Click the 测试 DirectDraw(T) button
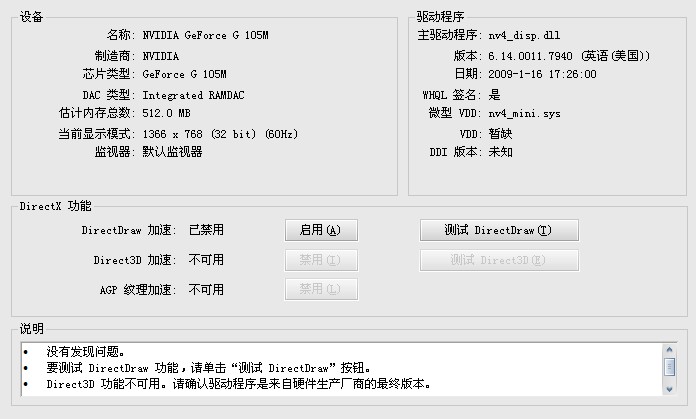Viewport: 696px width, 419px height. [499, 230]
